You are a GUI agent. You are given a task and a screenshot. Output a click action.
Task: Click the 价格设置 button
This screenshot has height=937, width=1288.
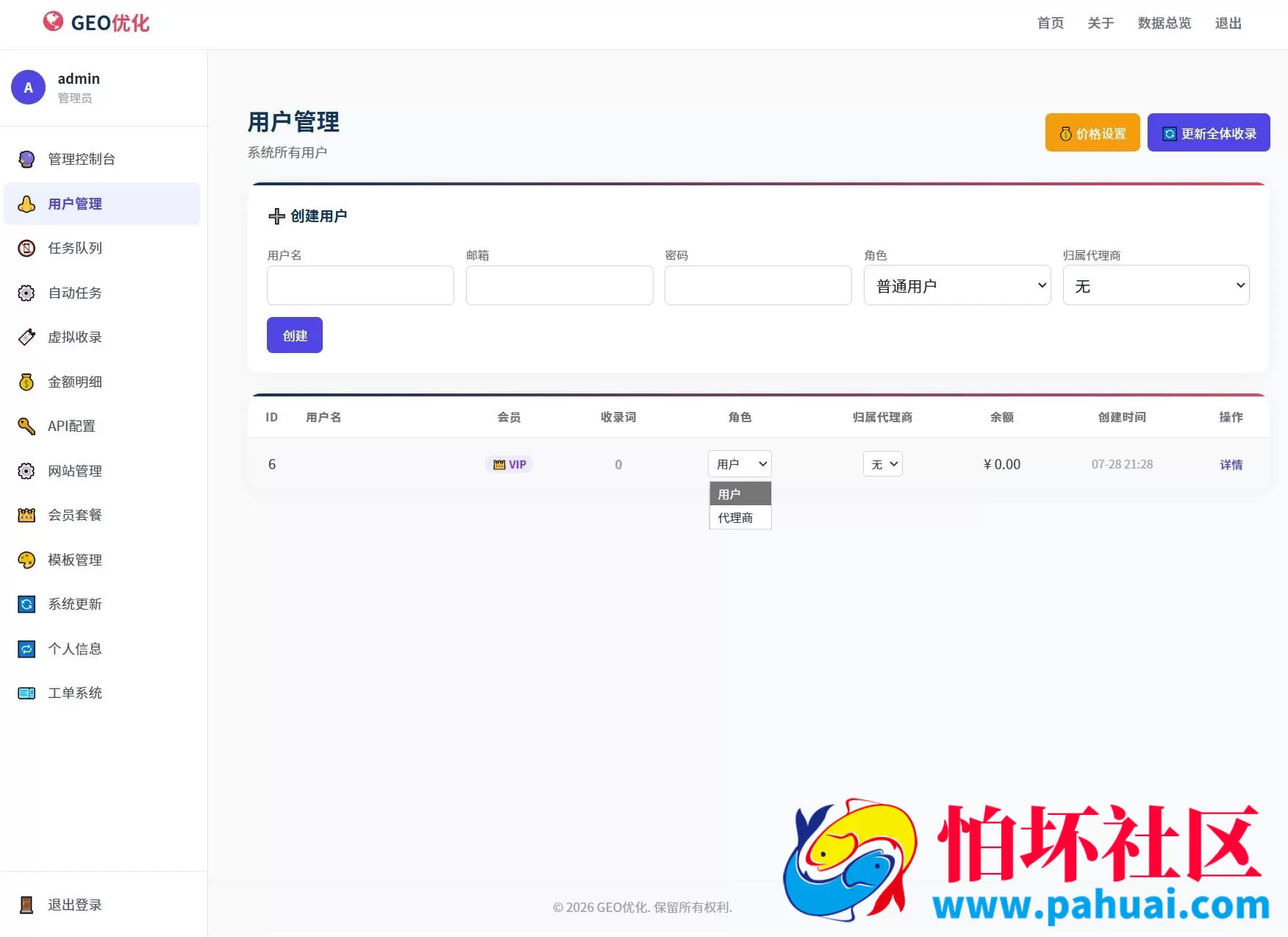click(x=1092, y=133)
